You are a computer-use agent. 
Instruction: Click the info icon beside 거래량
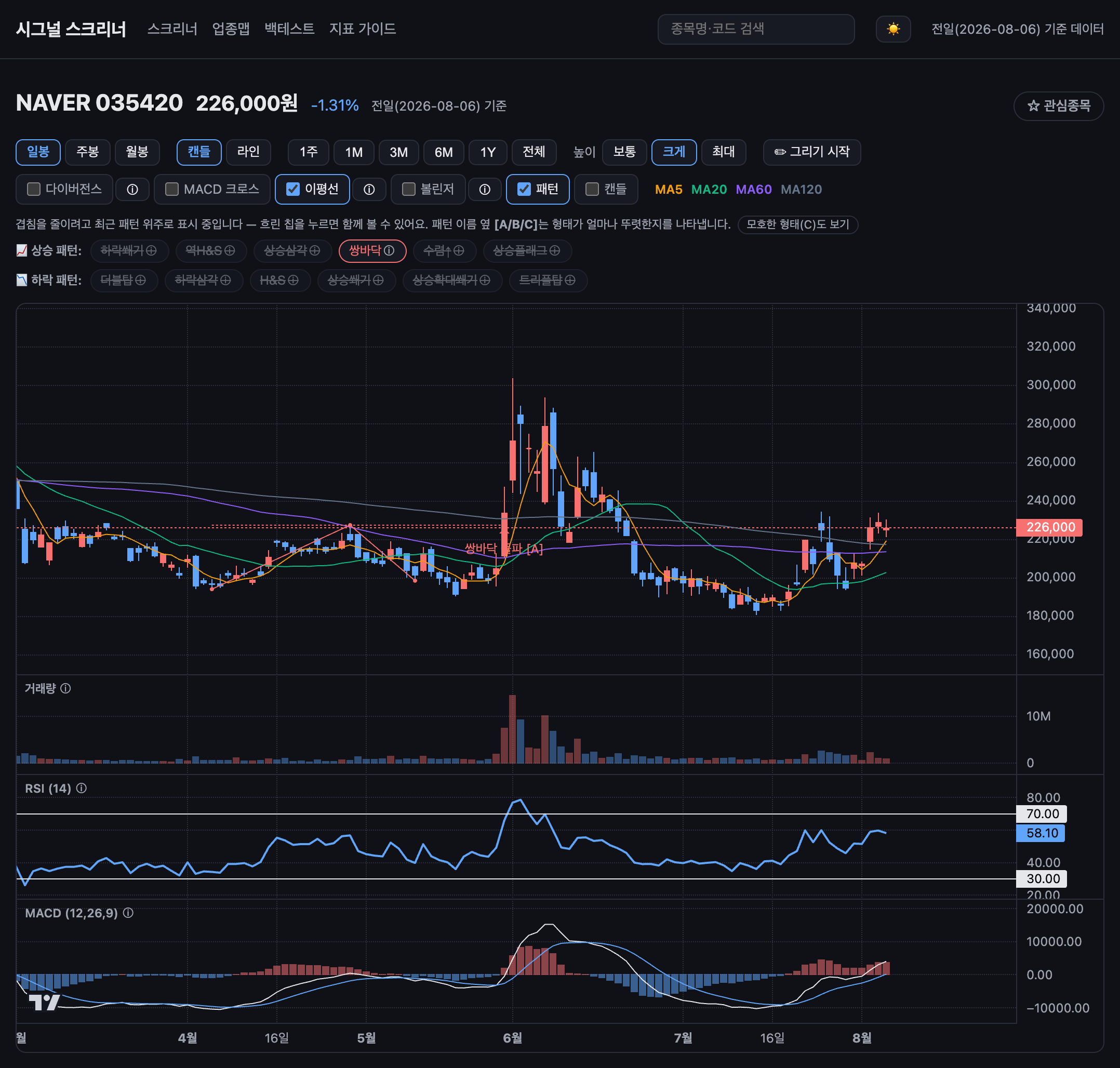point(66,688)
